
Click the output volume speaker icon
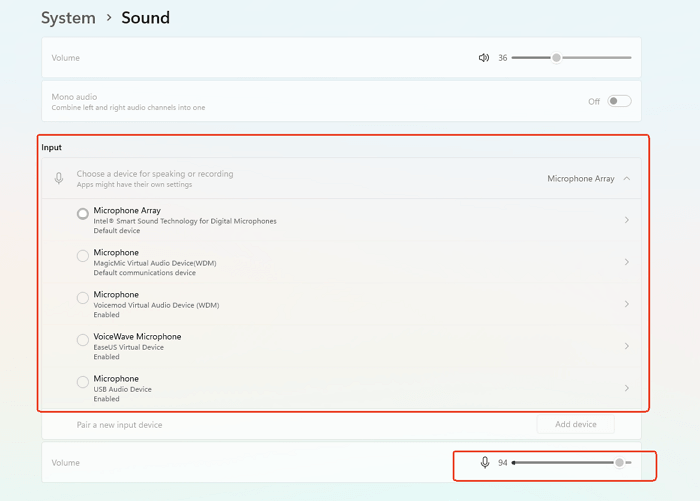pos(484,58)
